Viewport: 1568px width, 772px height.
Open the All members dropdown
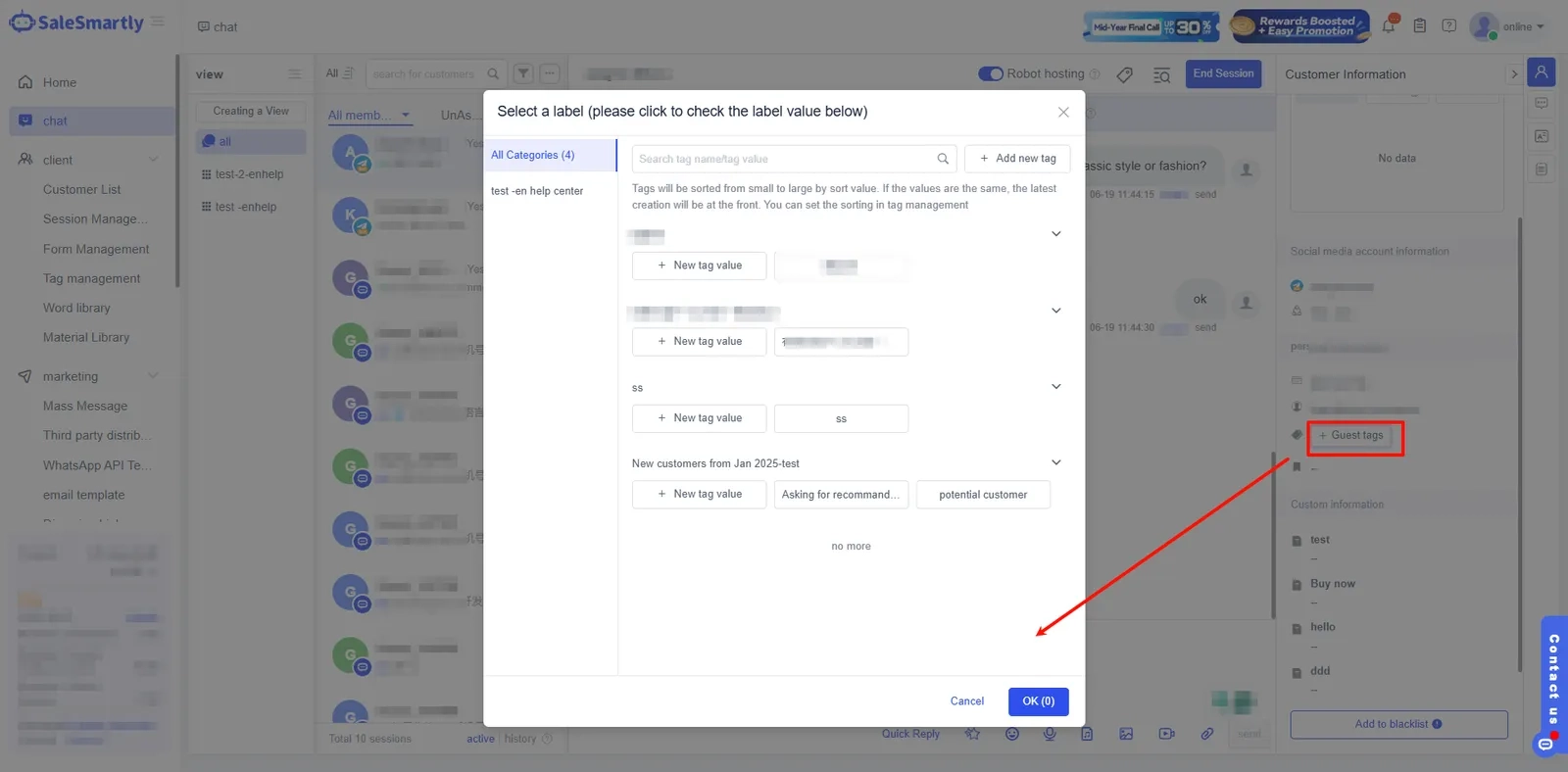369,115
